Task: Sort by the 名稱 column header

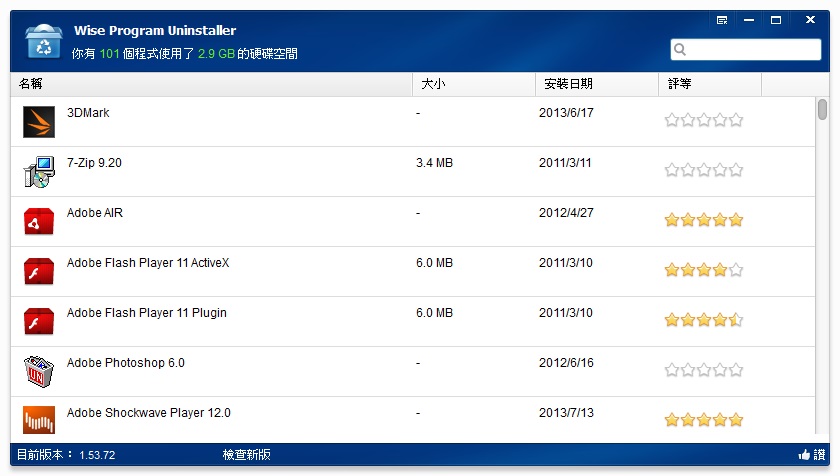Action: [x=211, y=84]
